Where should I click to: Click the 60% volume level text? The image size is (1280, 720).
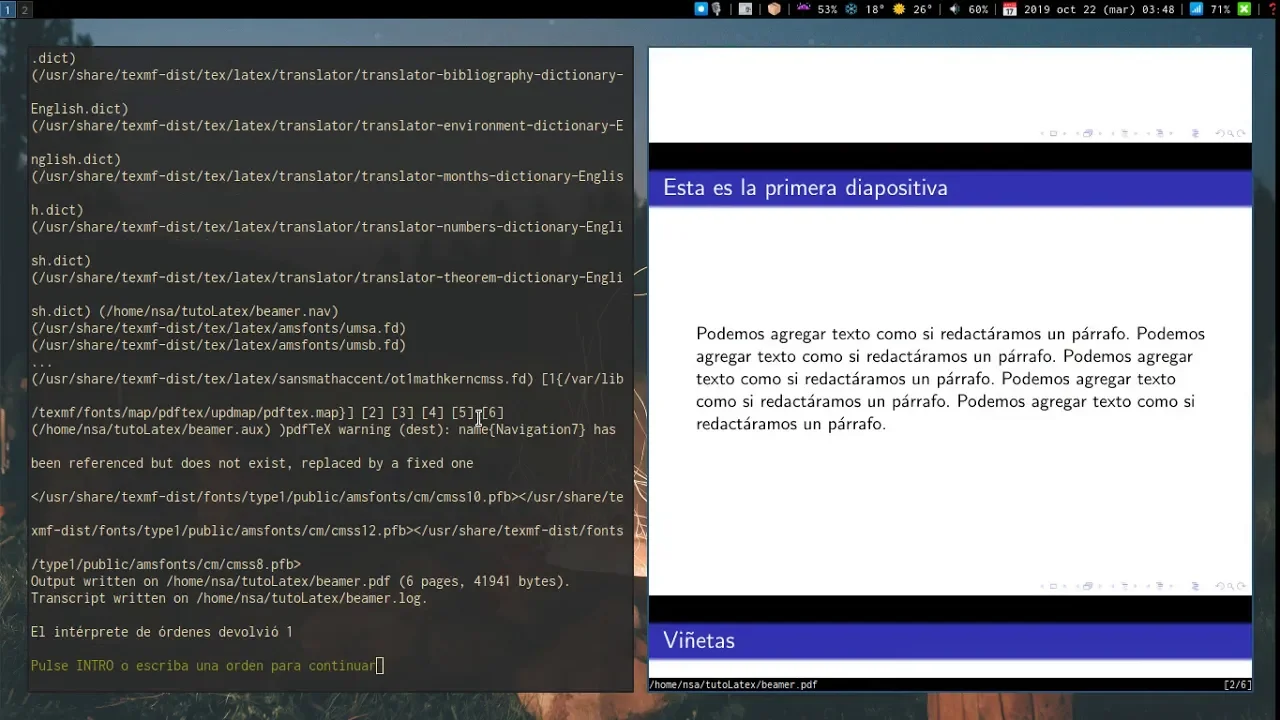[977, 9]
